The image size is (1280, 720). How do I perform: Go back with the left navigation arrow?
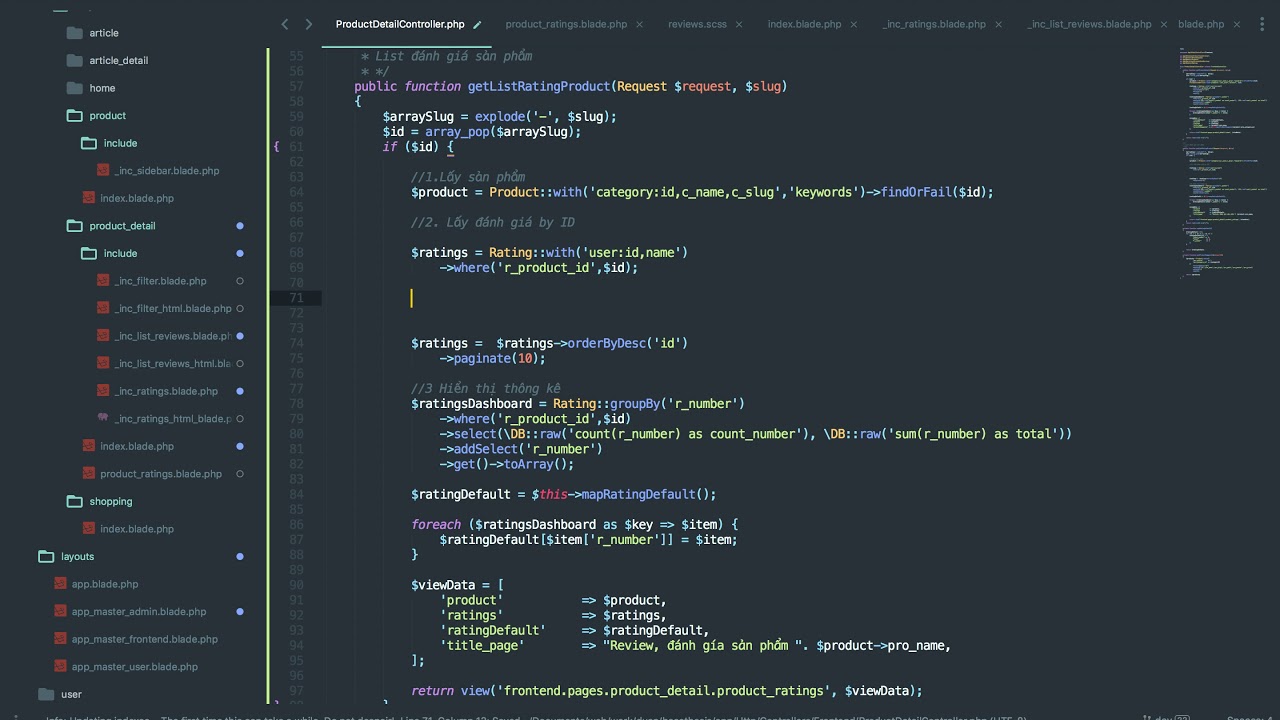(x=285, y=24)
